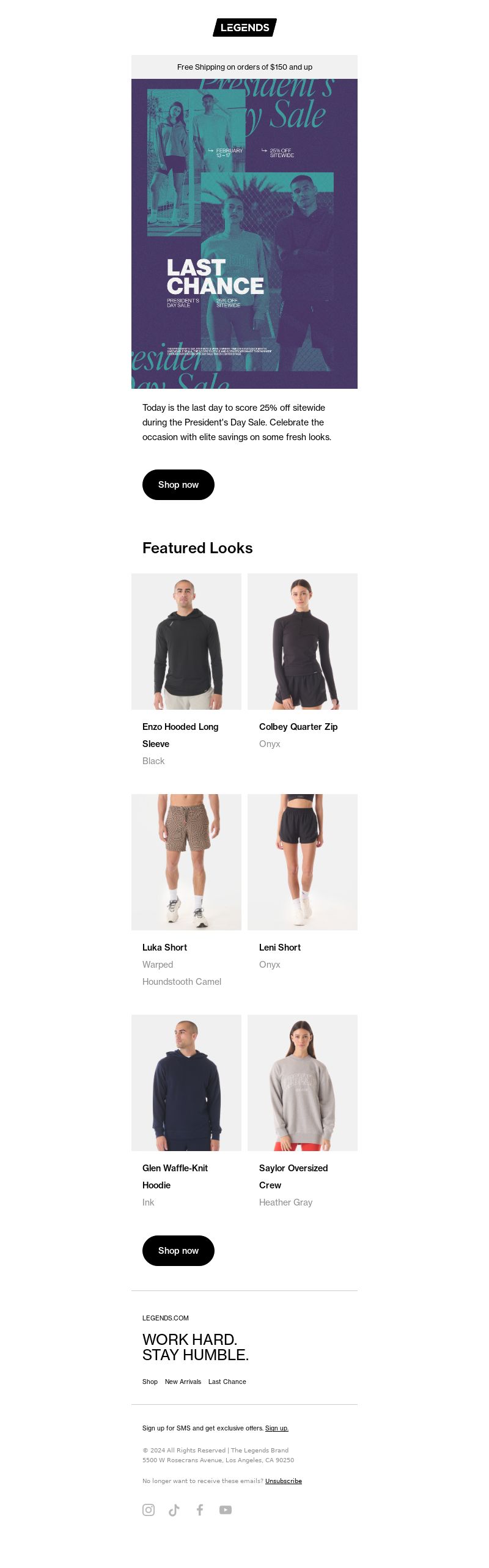The image size is (489, 1568).
Task: Open the Facebook icon in the footer
Action: [x=200, y=1509]
